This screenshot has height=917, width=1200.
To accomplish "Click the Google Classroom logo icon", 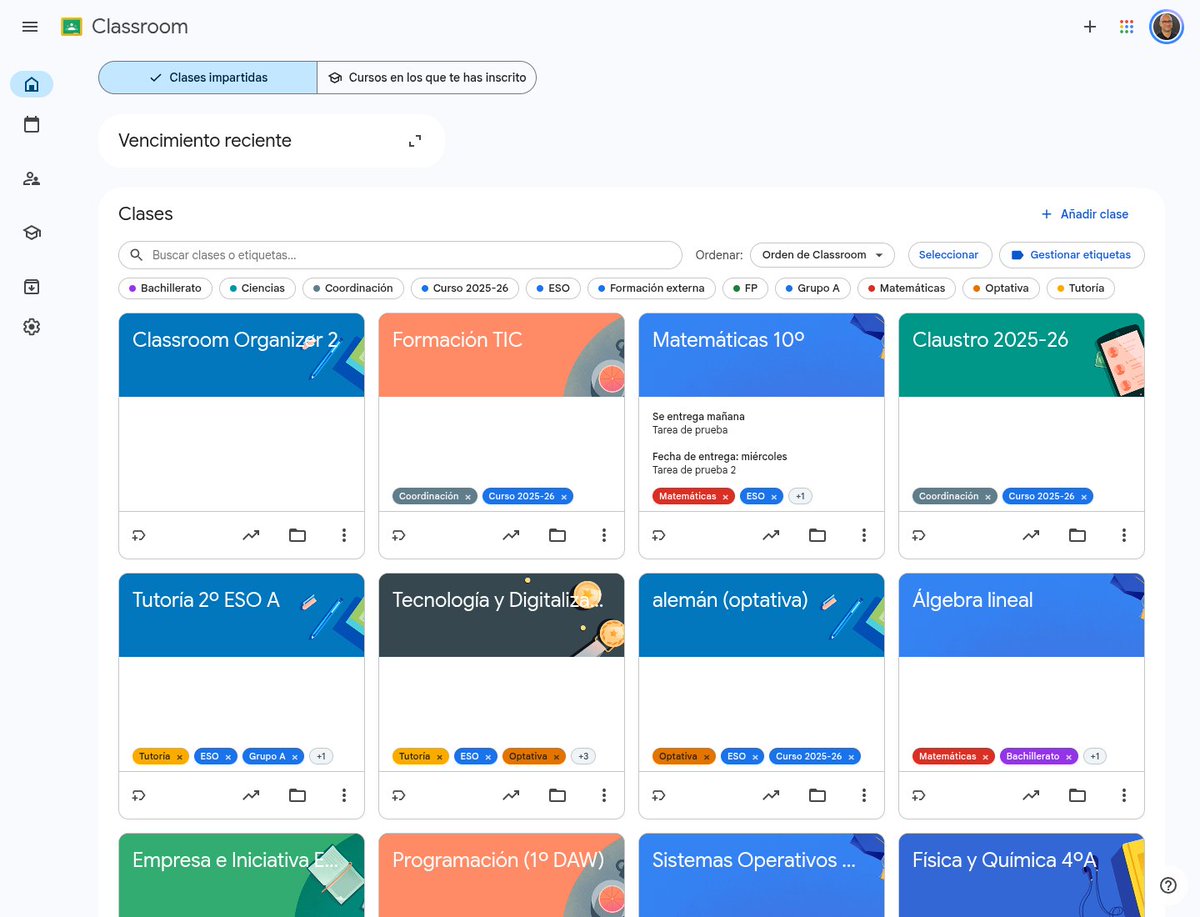I will pos(71,27).
